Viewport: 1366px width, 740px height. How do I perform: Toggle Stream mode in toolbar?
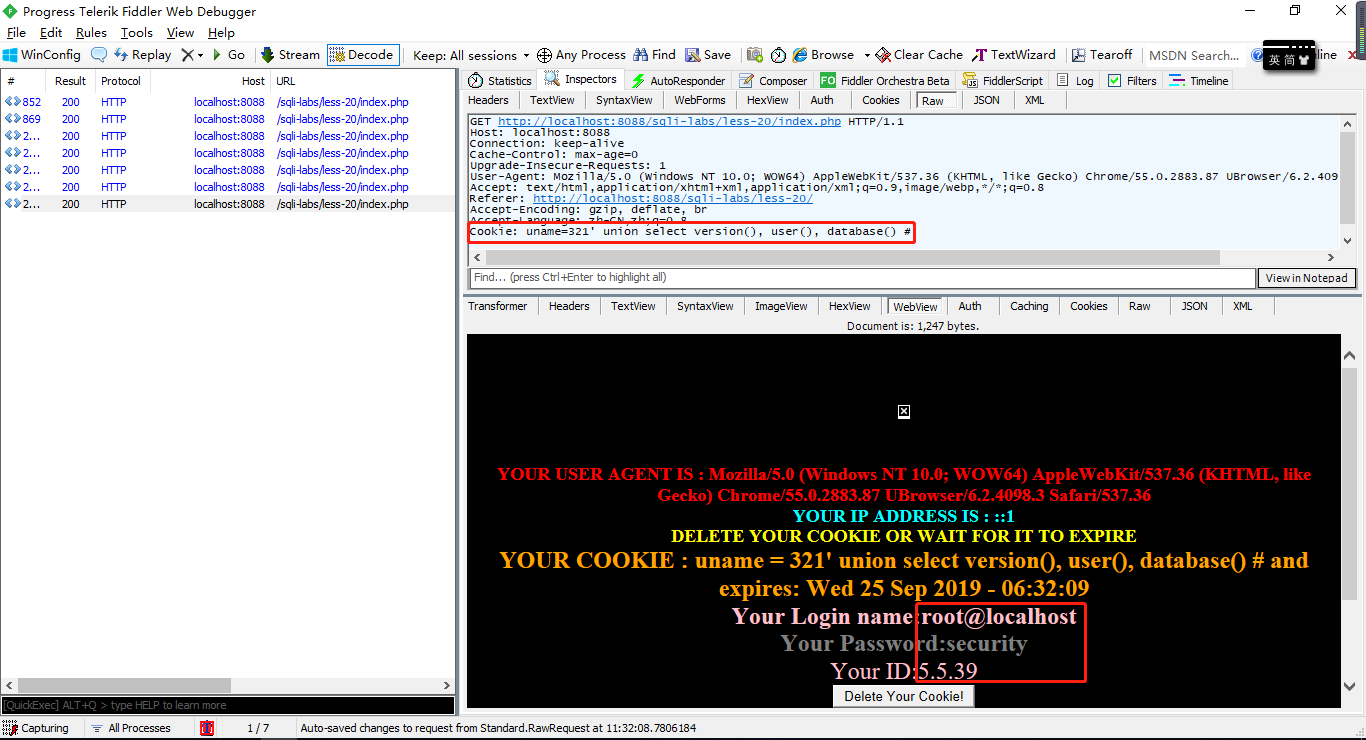point(290,55)
